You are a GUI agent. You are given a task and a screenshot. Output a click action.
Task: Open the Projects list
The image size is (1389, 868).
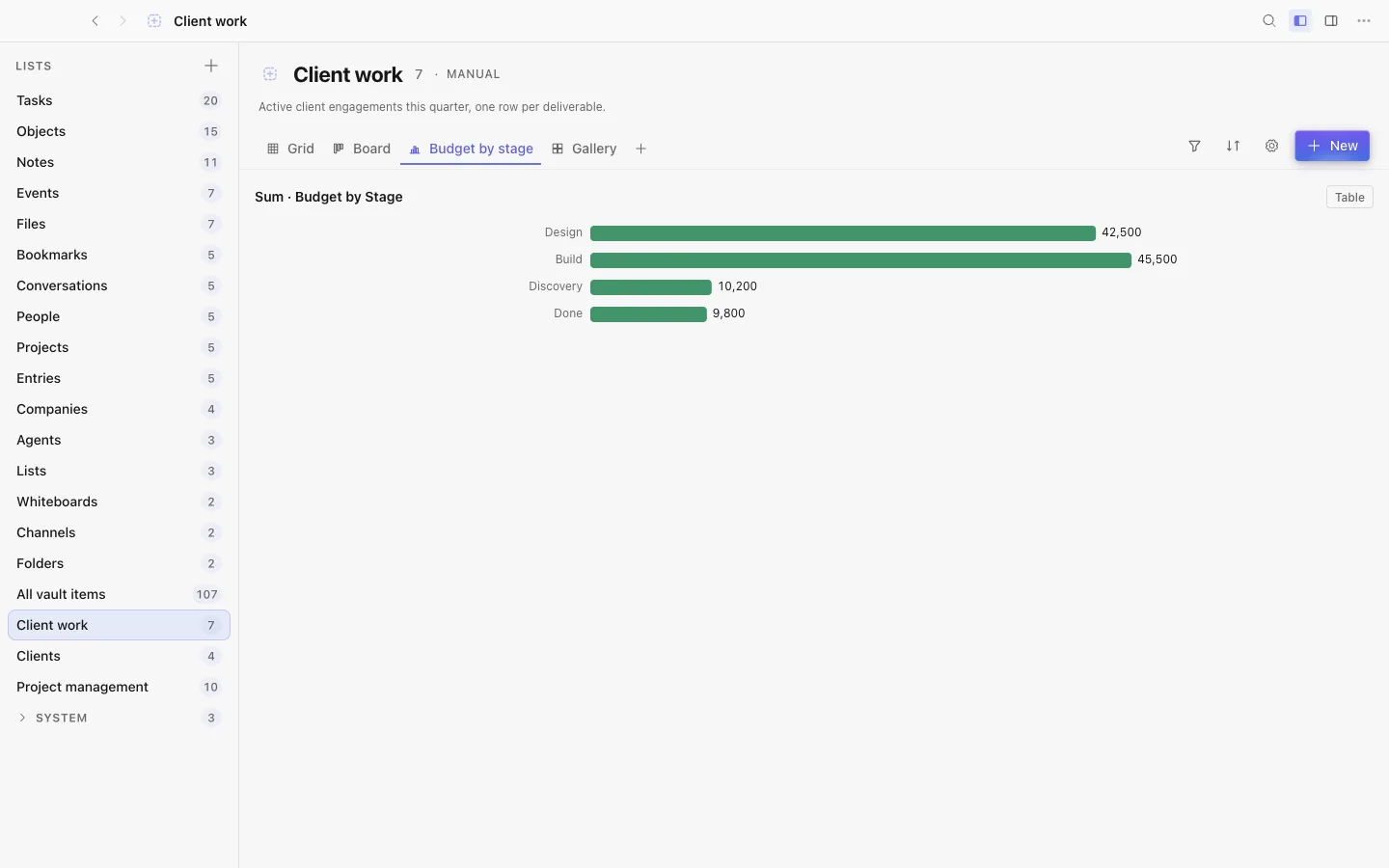[119, 347]
